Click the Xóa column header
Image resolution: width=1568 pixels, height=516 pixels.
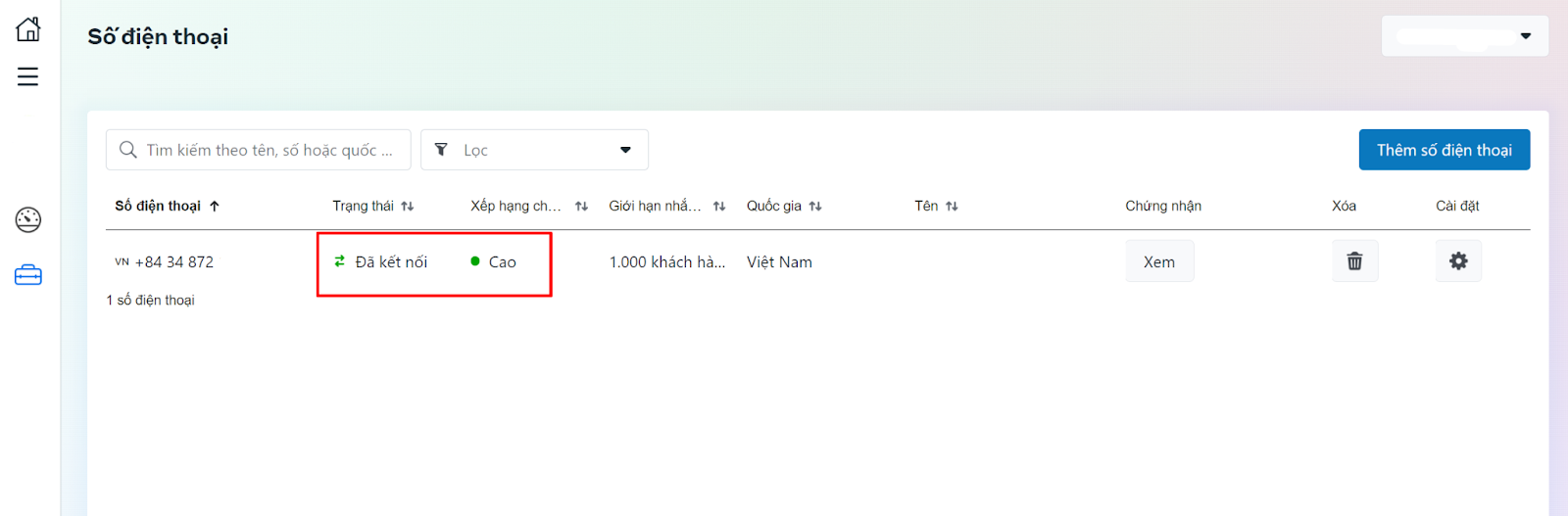pos(1344,206)
